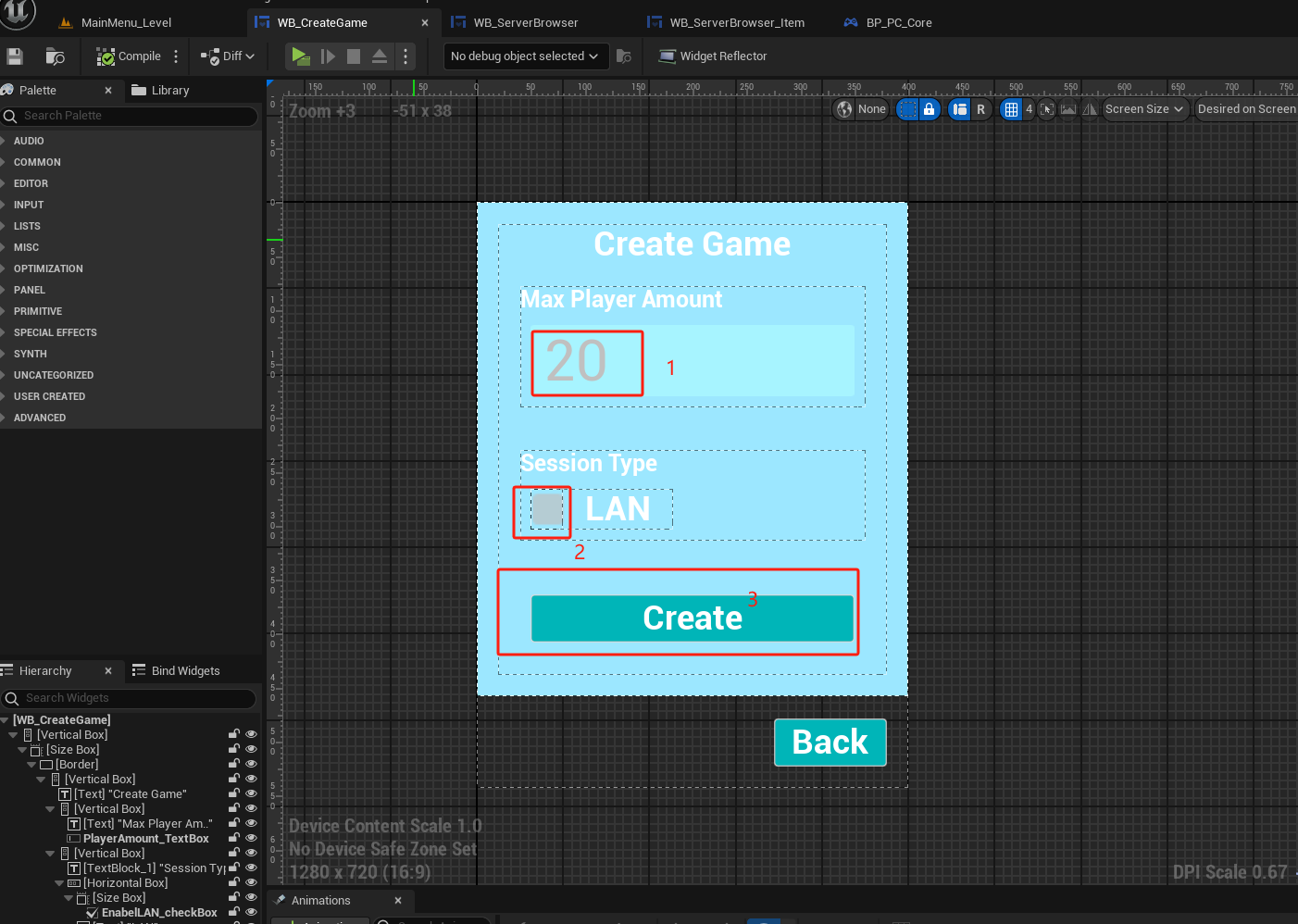This screenshot has width=1298, height=924.
Task: Click the Save asset icon
Action: [x=15, y=56]
